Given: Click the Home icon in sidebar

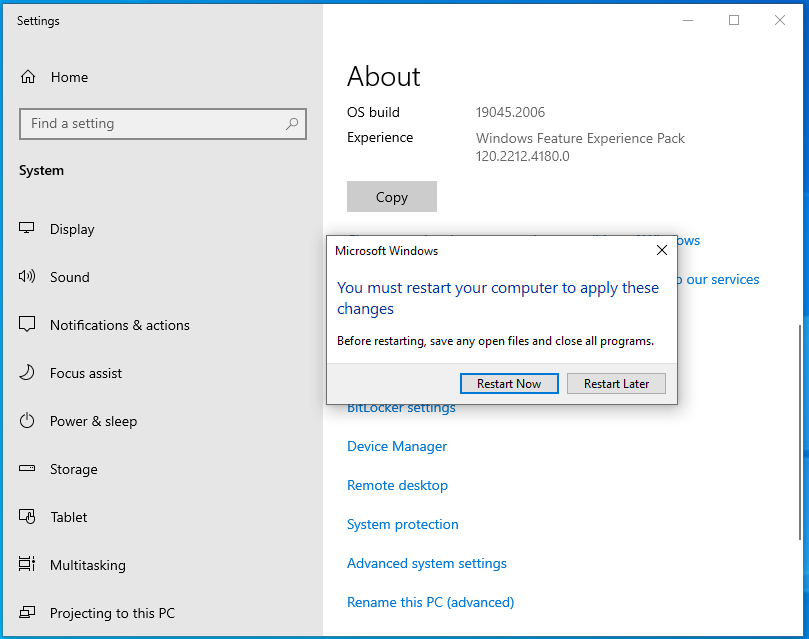Looking at the screenshot, I should [x=28, y=77].
